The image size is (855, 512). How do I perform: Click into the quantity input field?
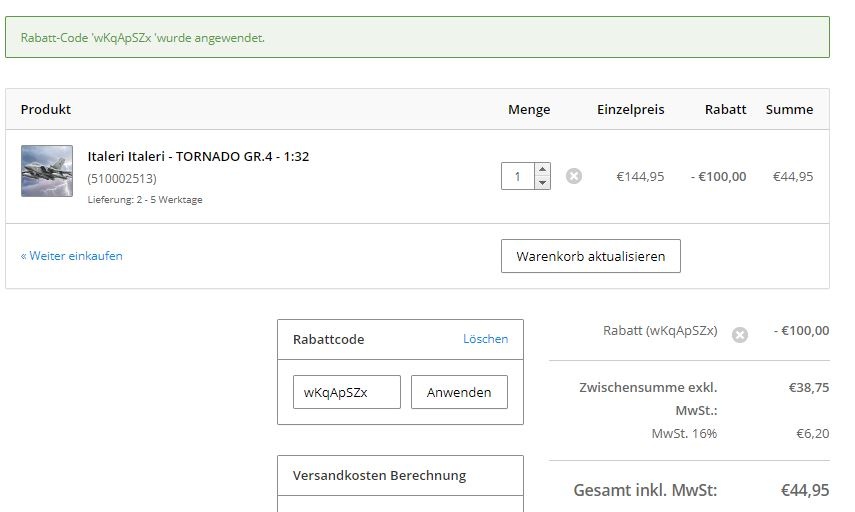(518, 176)
